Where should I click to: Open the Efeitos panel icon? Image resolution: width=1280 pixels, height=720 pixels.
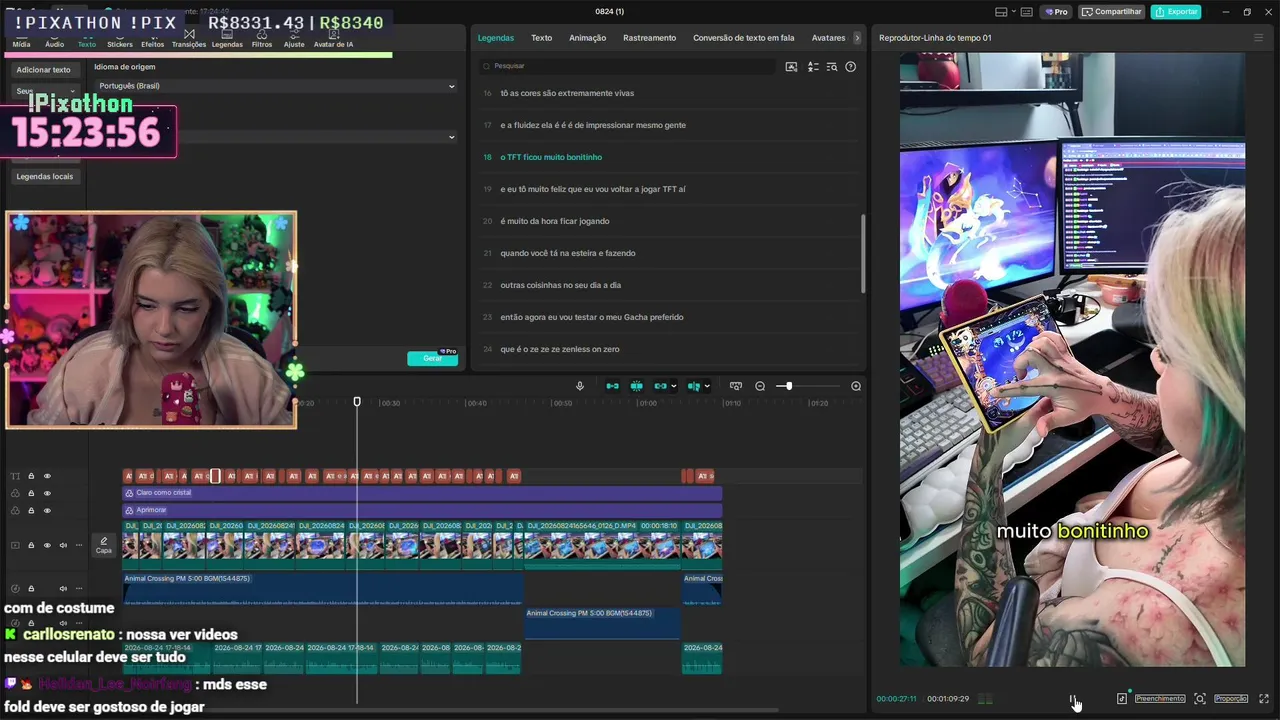pos(153,40)
